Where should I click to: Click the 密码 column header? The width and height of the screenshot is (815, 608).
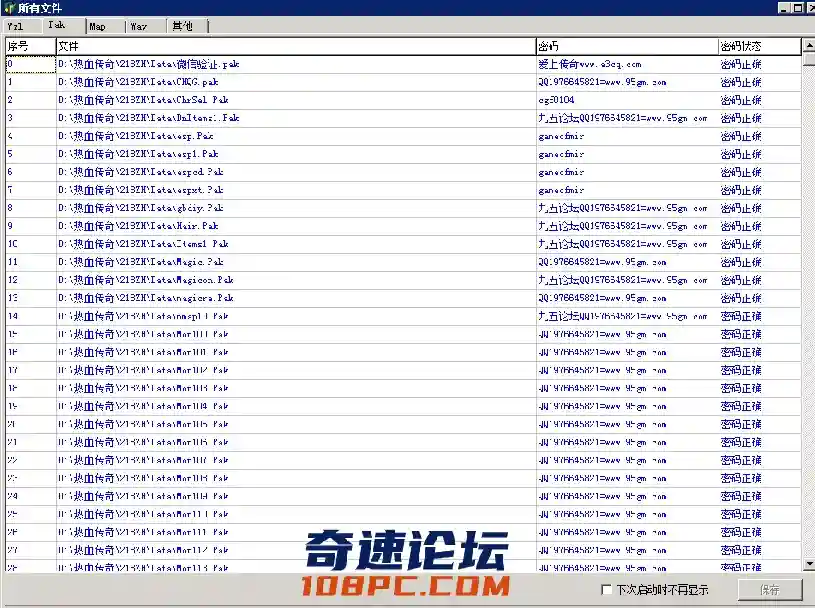click(x=627, y=46)
